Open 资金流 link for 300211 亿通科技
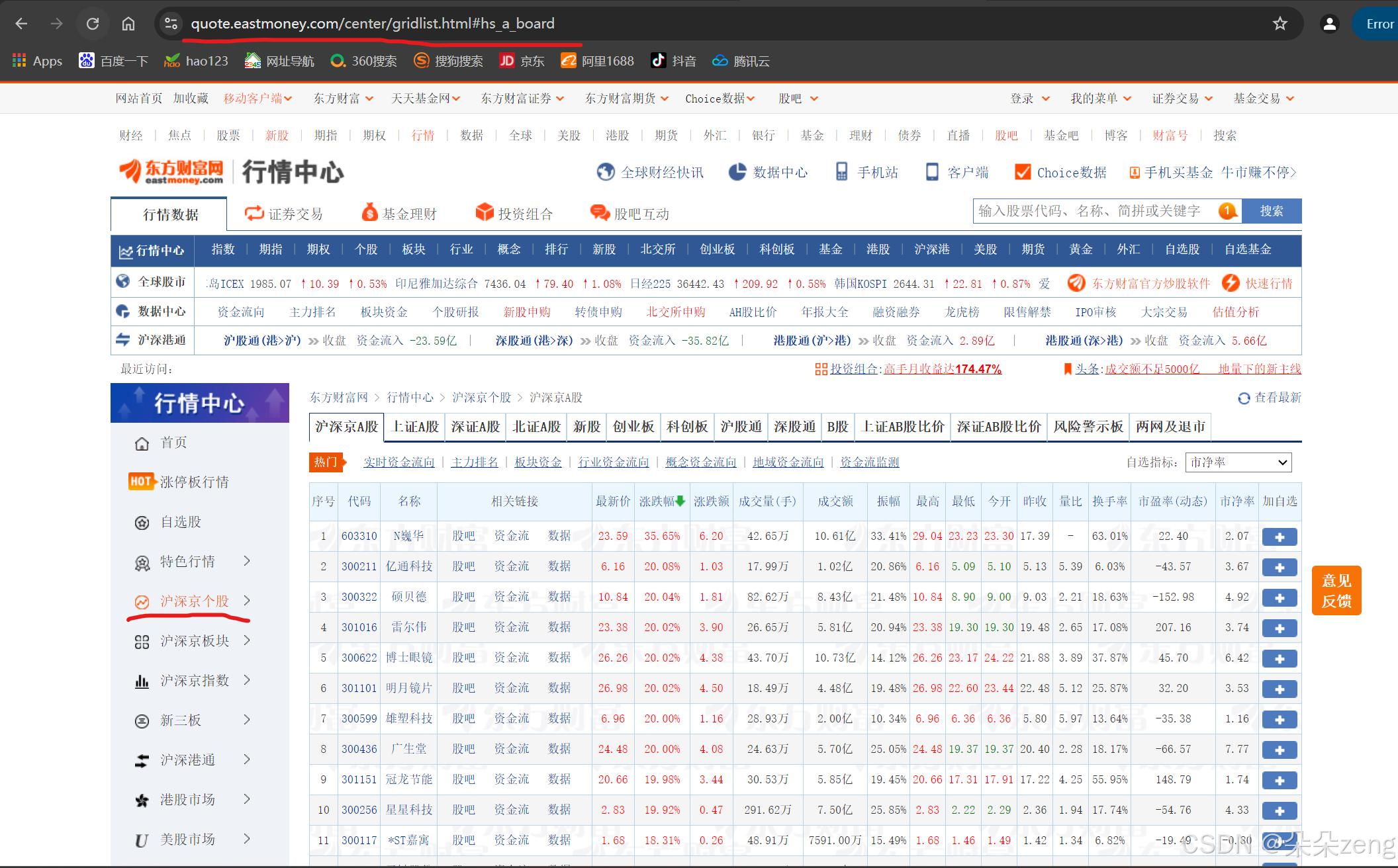This screenshot has width=1398, height=868. 512,567
